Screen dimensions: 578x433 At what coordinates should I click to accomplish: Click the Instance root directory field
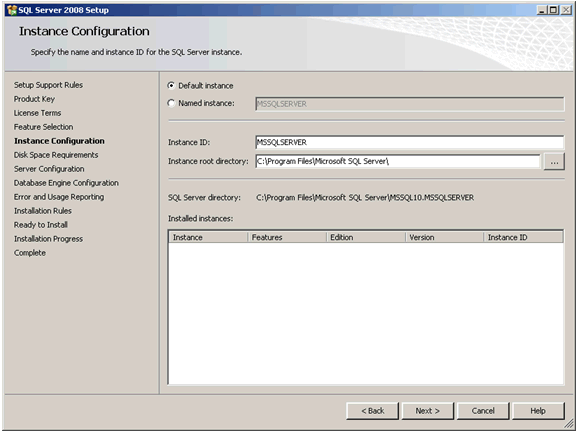398,161
